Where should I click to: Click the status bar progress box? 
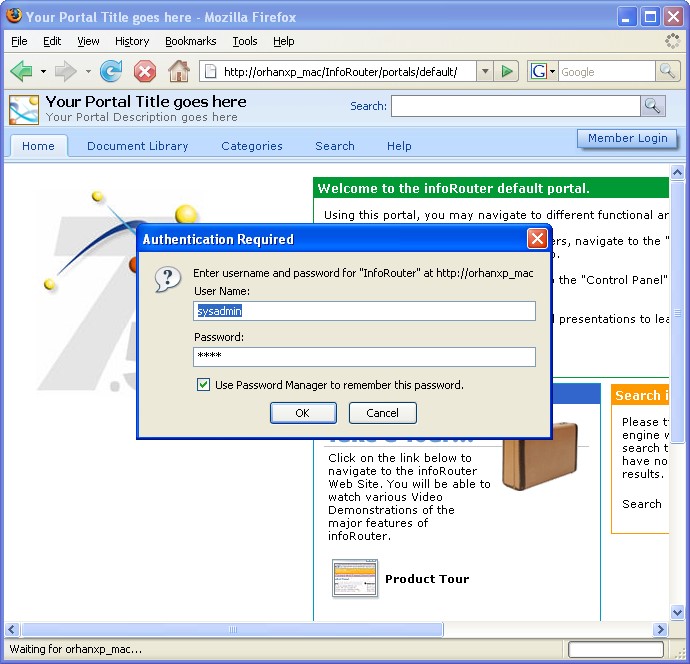(616, 649)
